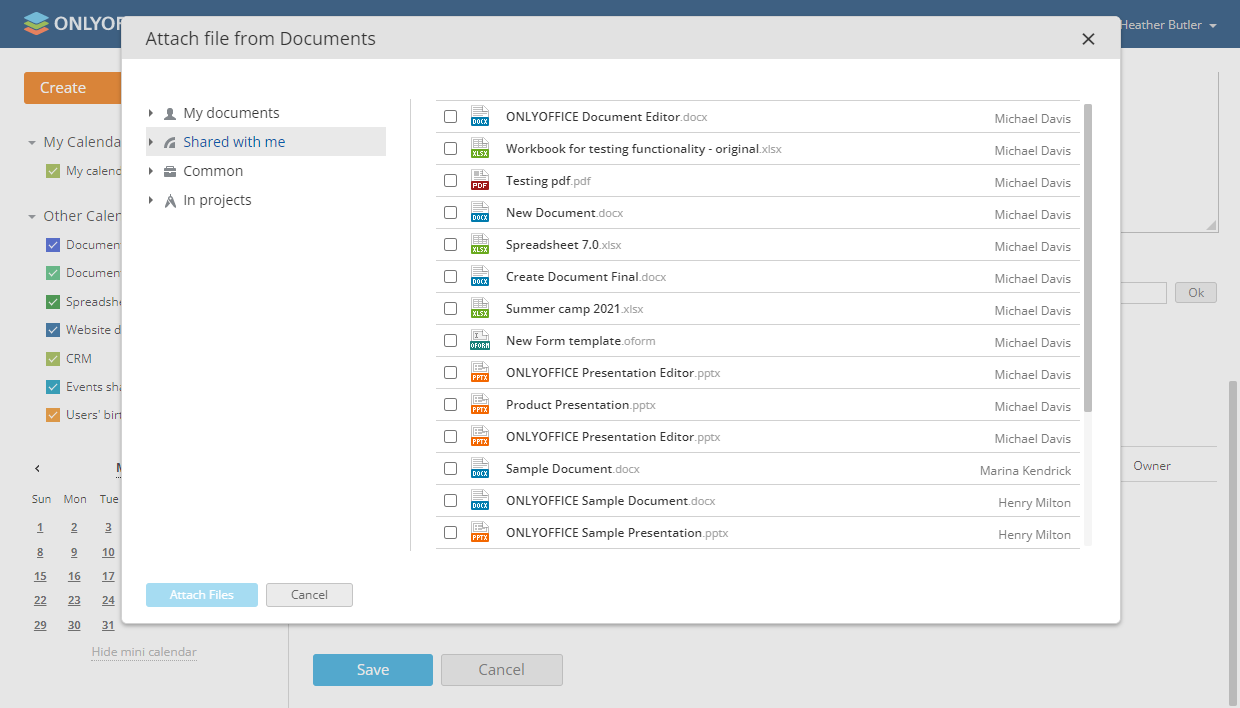Select the Shared with me folder
This screenshot has height=708, width=1240.
tap(234, 143)
